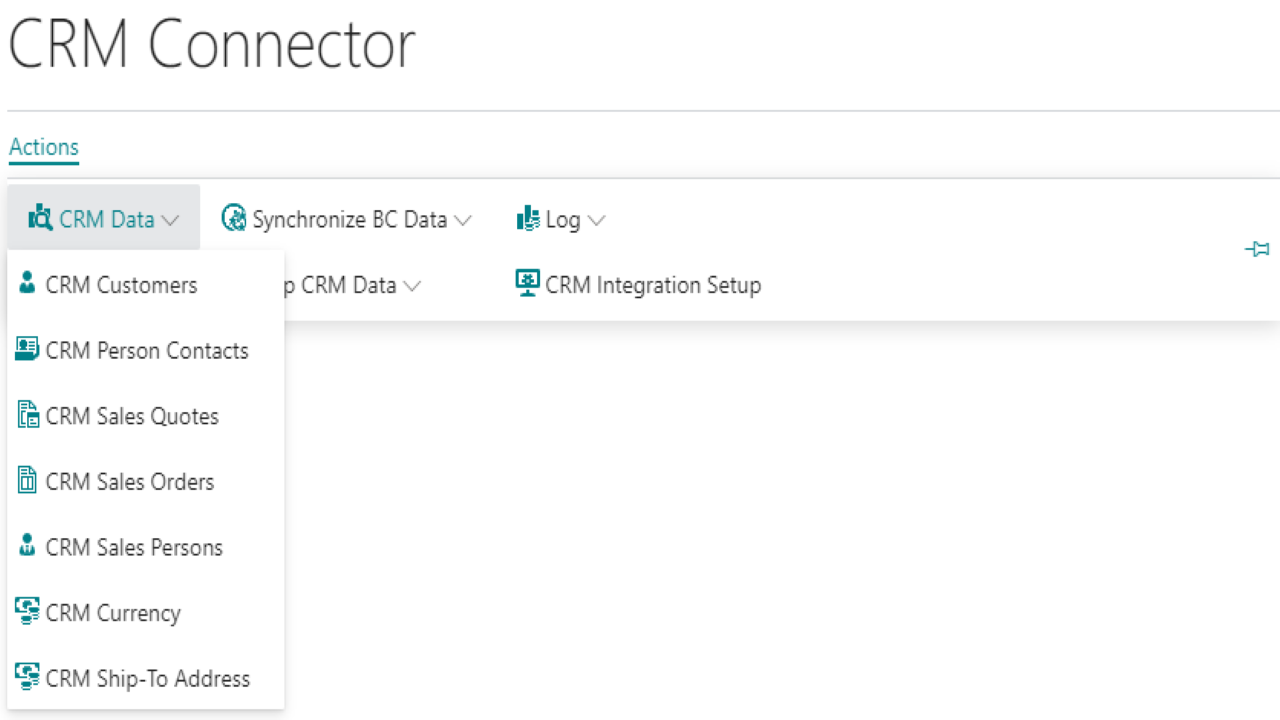
Task: Click the Log chart icon
Action: (528, 218)
